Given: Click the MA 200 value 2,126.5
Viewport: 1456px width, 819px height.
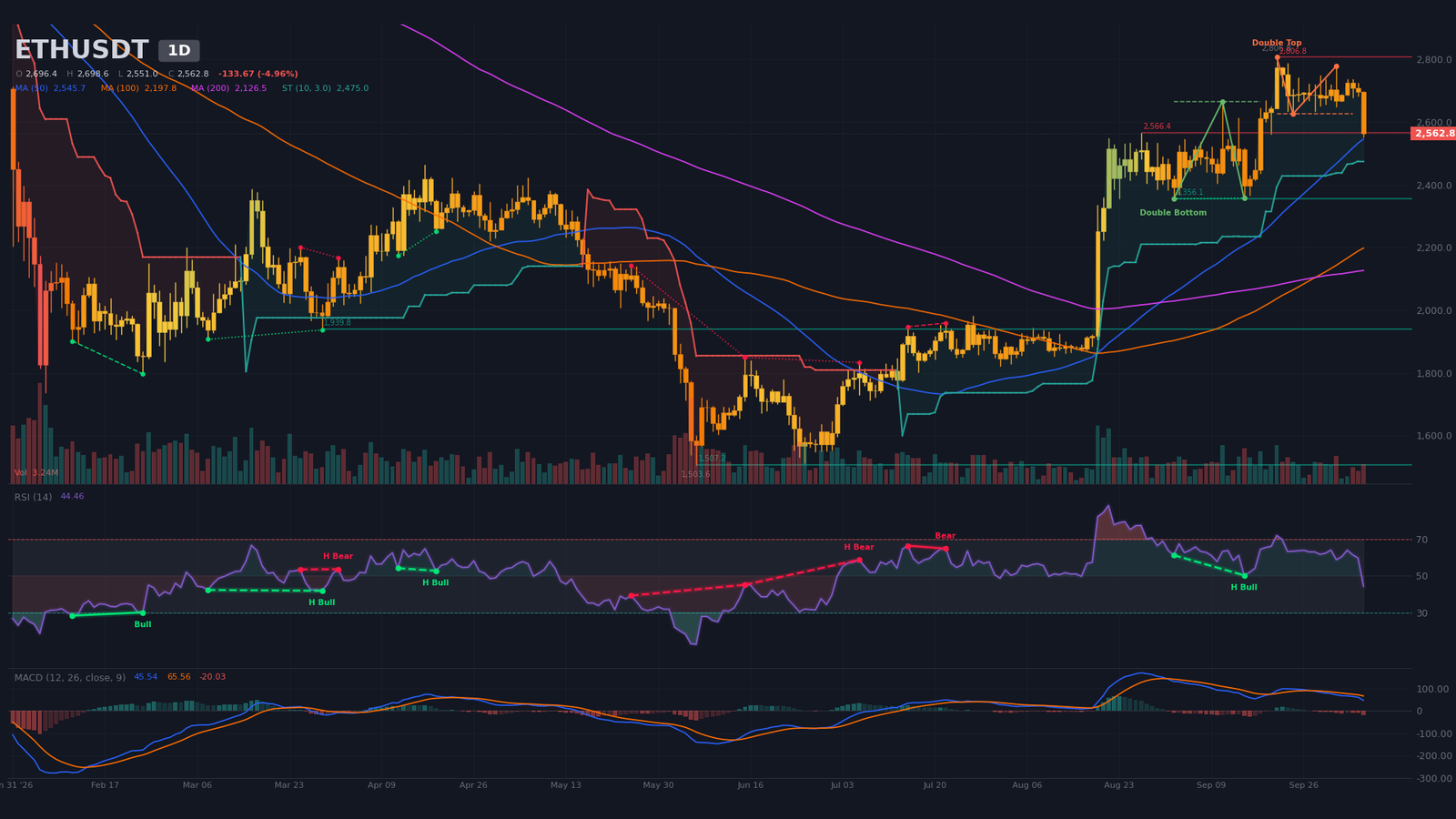Looking at the screenshot, I should pos(250,88).
